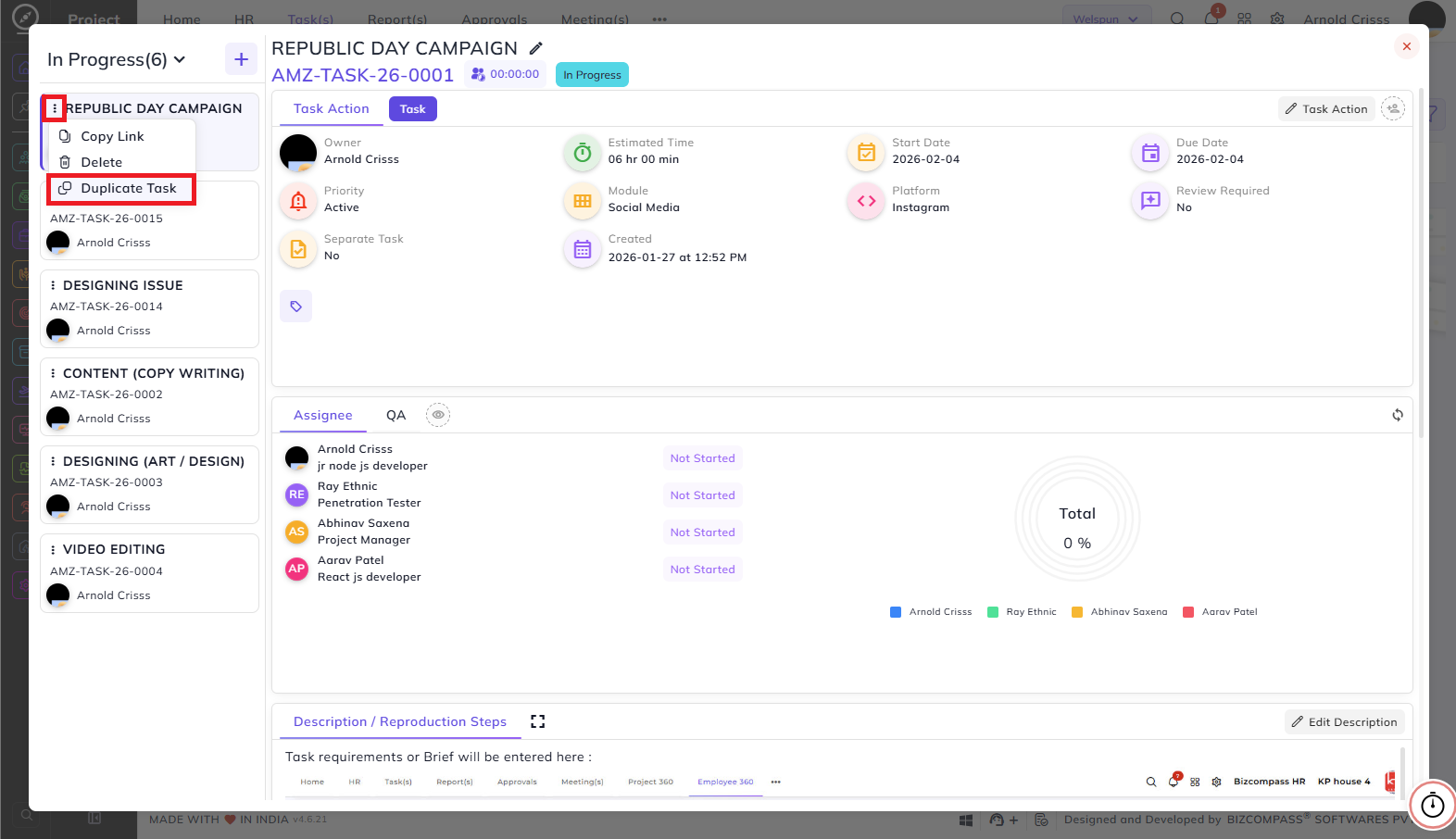Screen dimensions: 1456x839
Task: Open the tag label icon
Action: point(296,307)
